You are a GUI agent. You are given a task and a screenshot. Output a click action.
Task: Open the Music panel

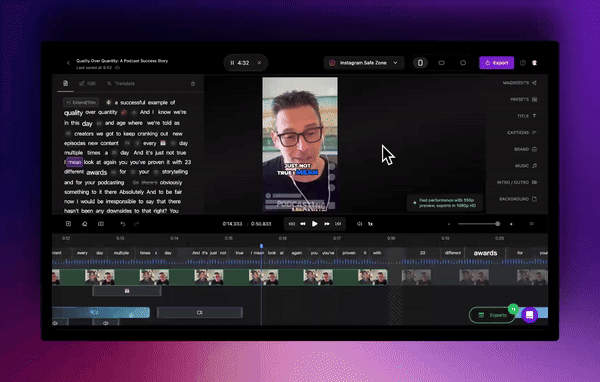coord(526,166)
